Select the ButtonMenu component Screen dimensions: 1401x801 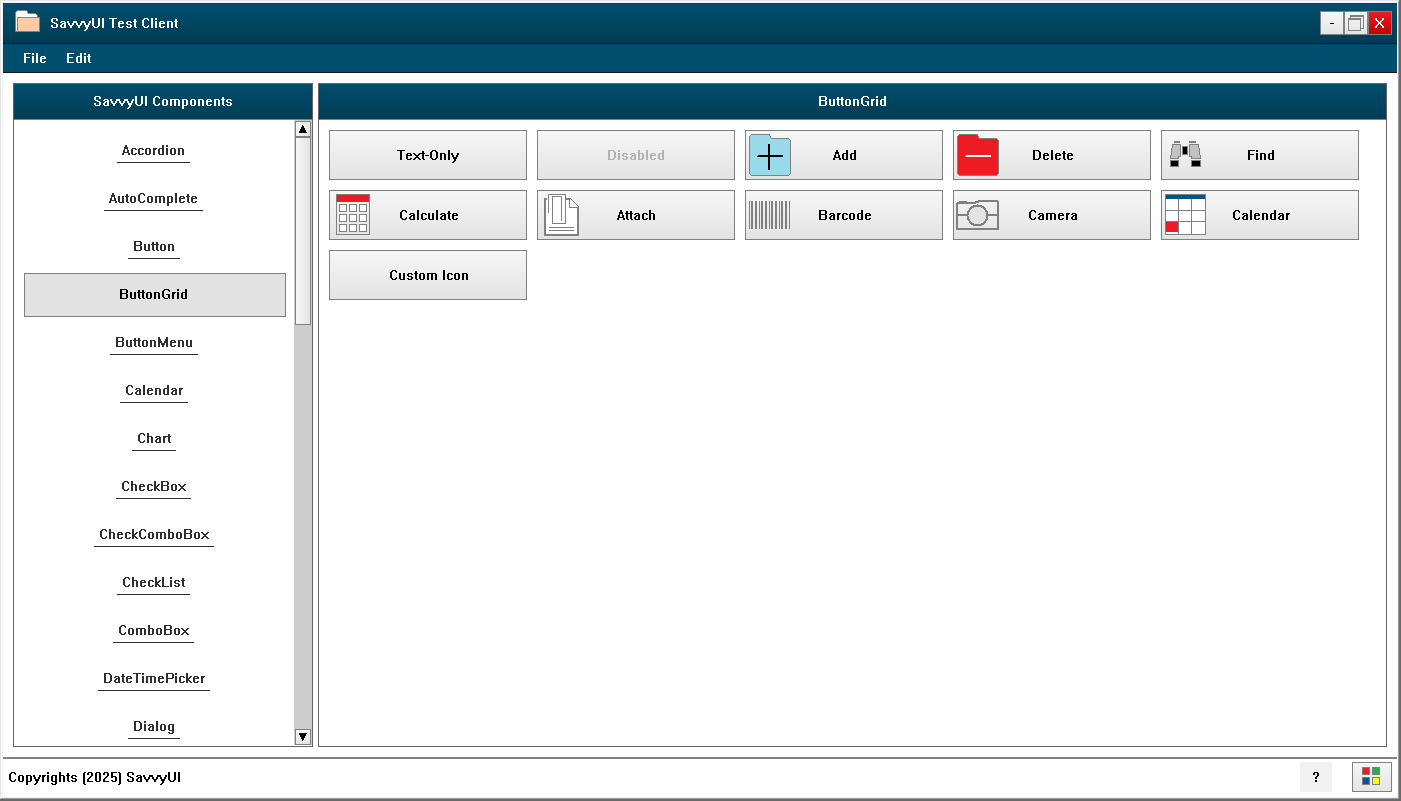tap(153, 342)
